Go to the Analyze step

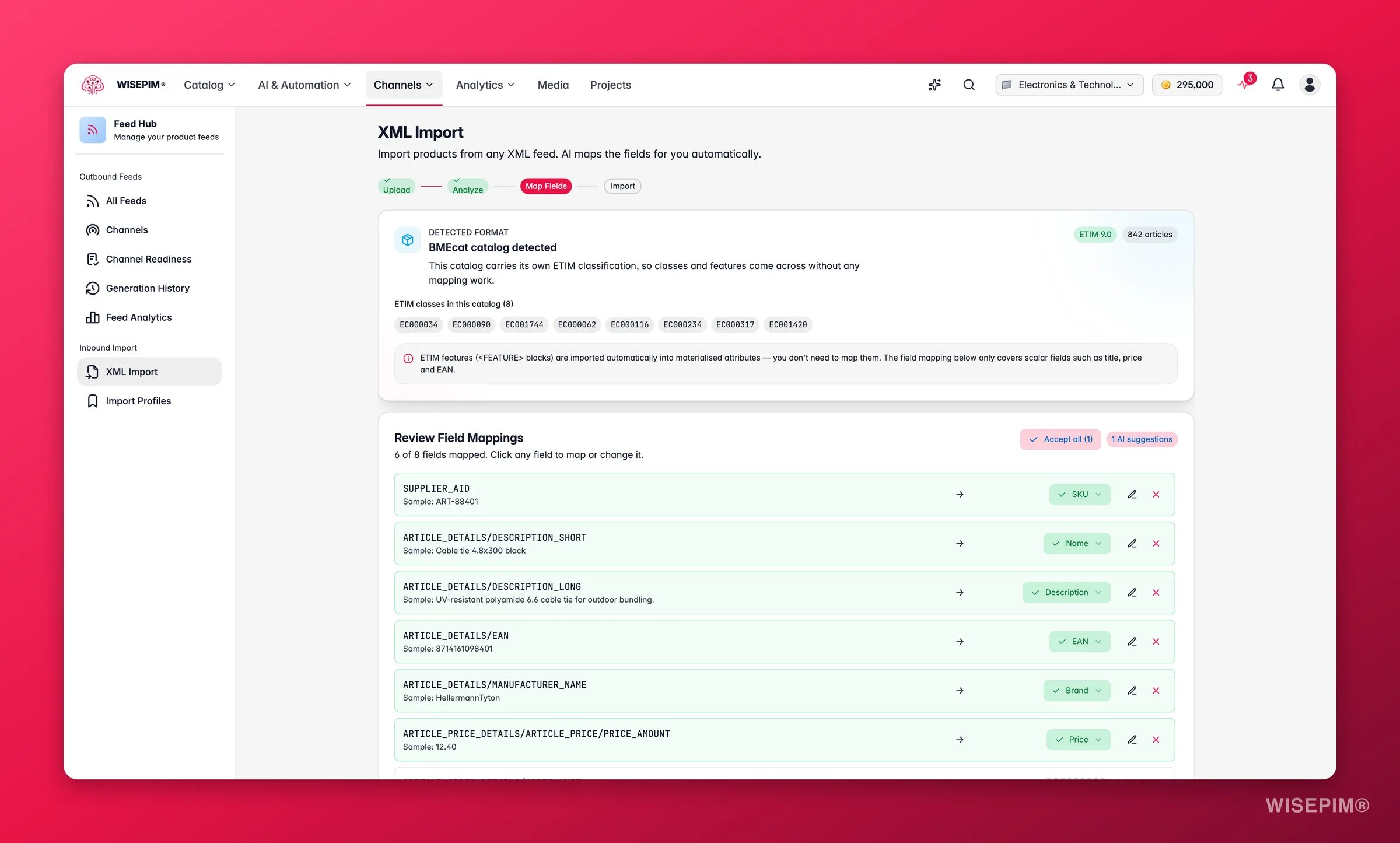(x=468, y=186)
